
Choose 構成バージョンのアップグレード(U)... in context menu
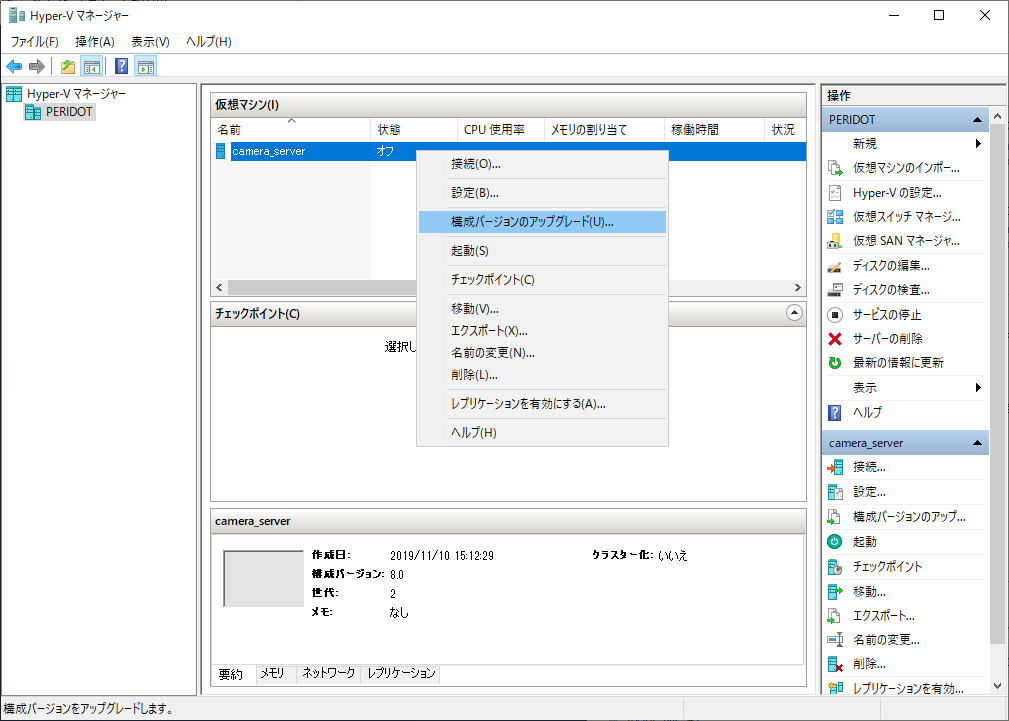click(542, 222)
